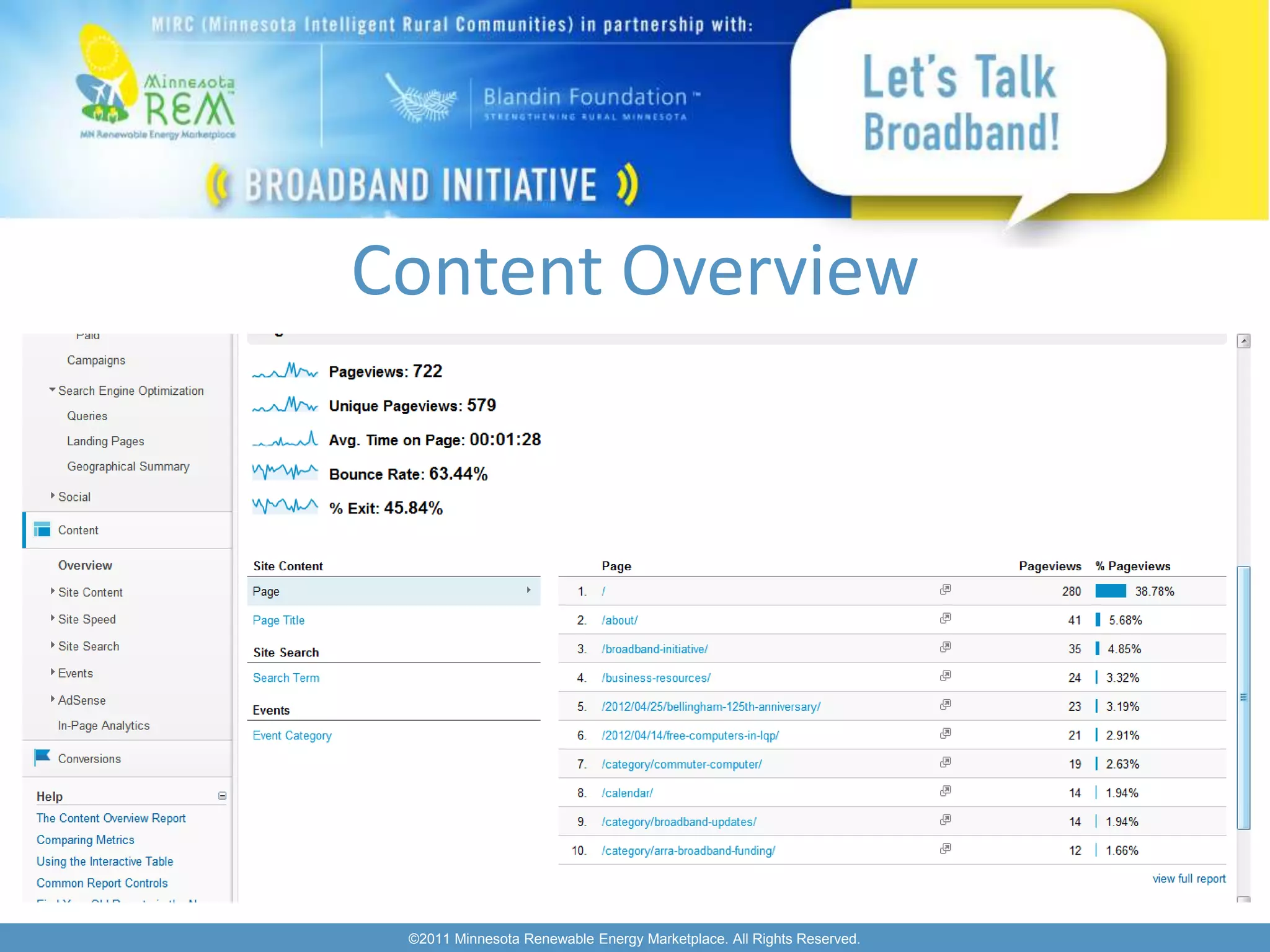
Task: Click the arrow on the Page dimension row
Action: [528, 590]
